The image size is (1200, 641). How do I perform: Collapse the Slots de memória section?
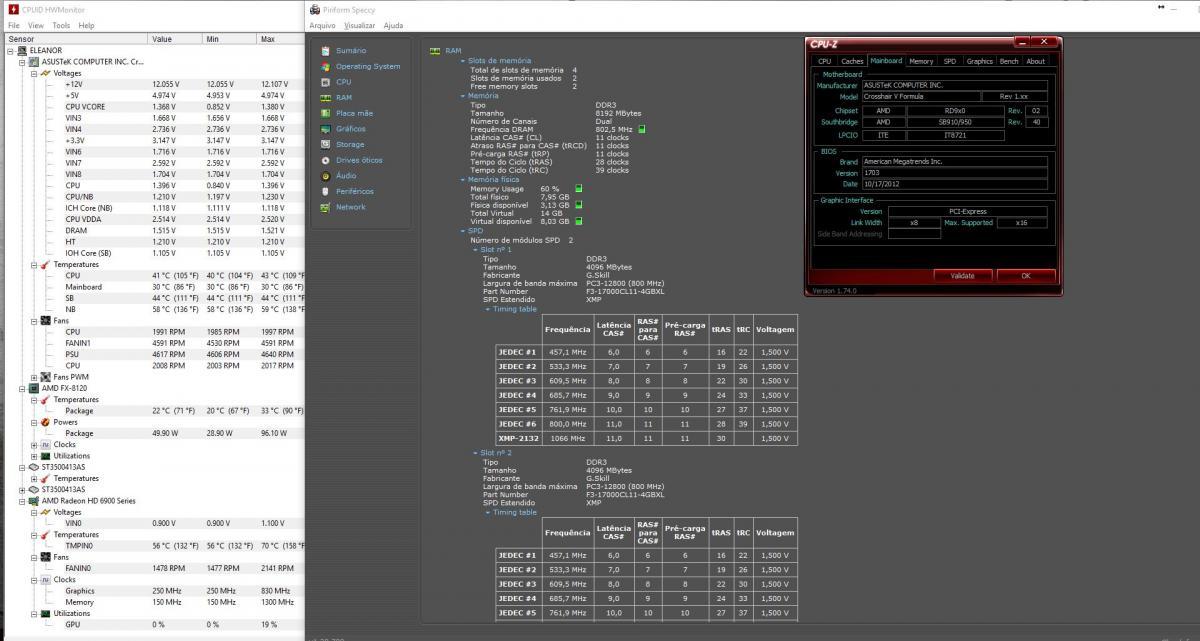(463, 61)
